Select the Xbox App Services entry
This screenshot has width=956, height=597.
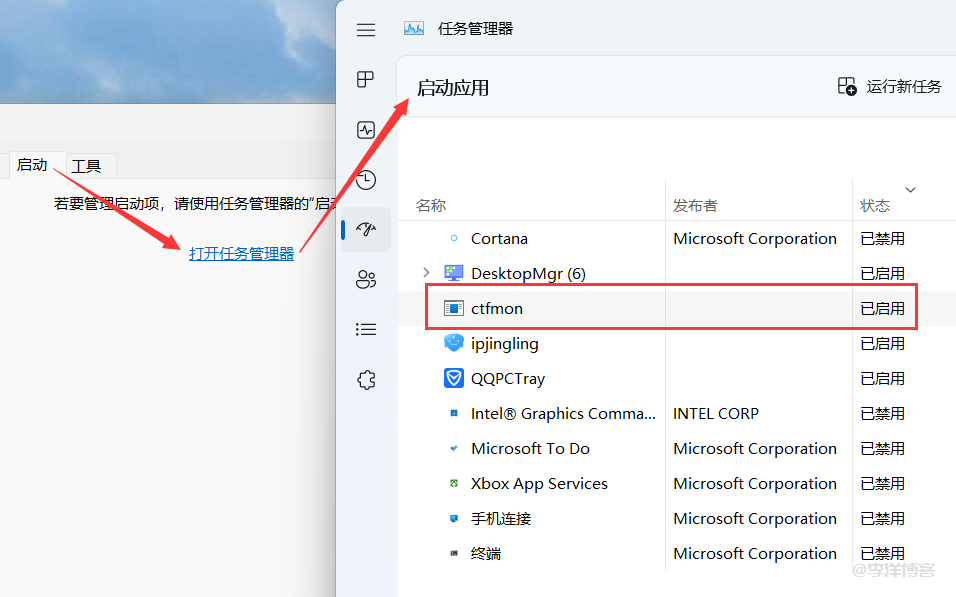tap(539, 483)
